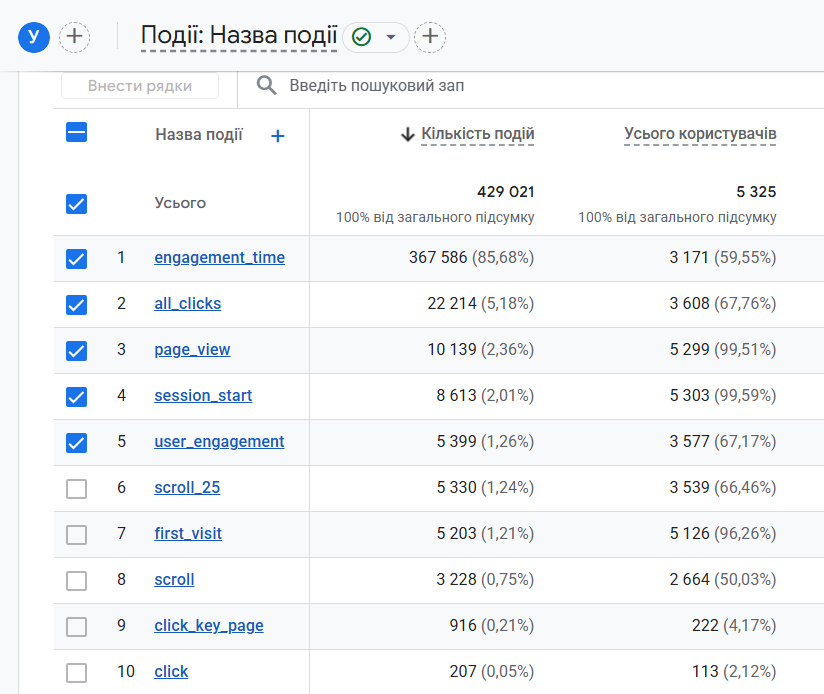Click the sort arrow by Кількість подій
The width and height of the screenshot is (824, 694).
[x=408, y=134]
